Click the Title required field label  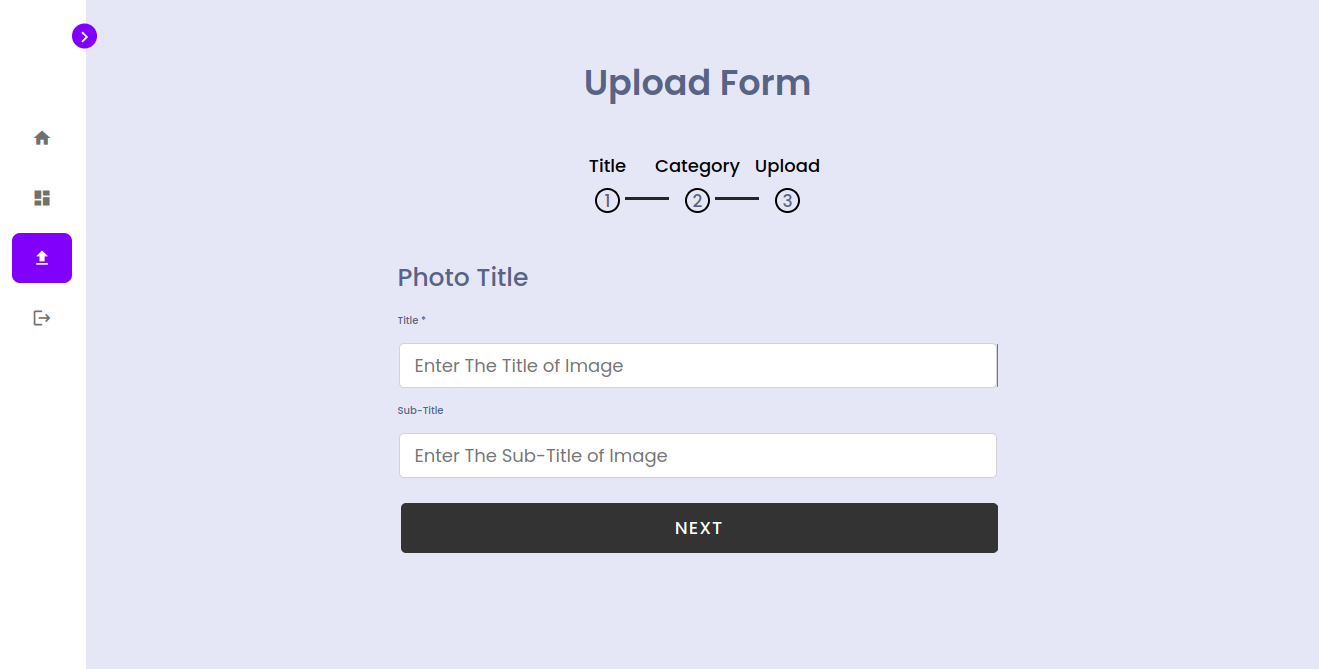click(410, 320)
